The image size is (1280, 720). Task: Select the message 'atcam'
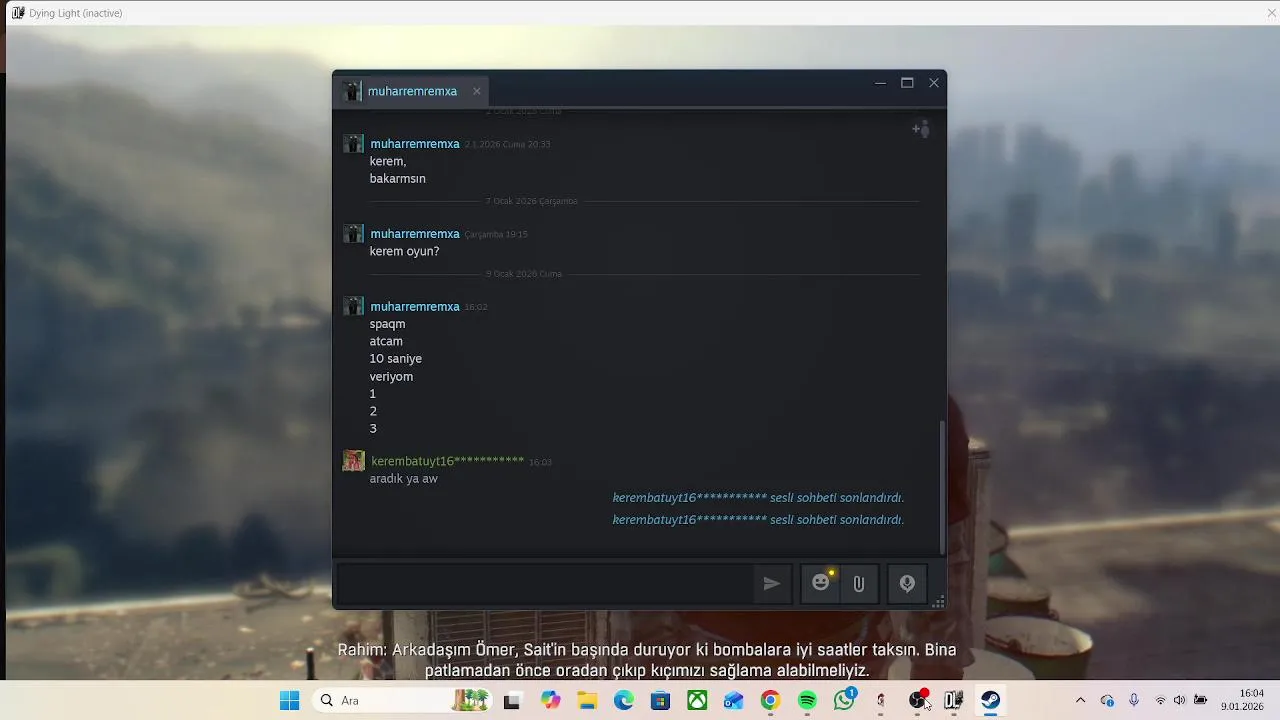point(386,341)
